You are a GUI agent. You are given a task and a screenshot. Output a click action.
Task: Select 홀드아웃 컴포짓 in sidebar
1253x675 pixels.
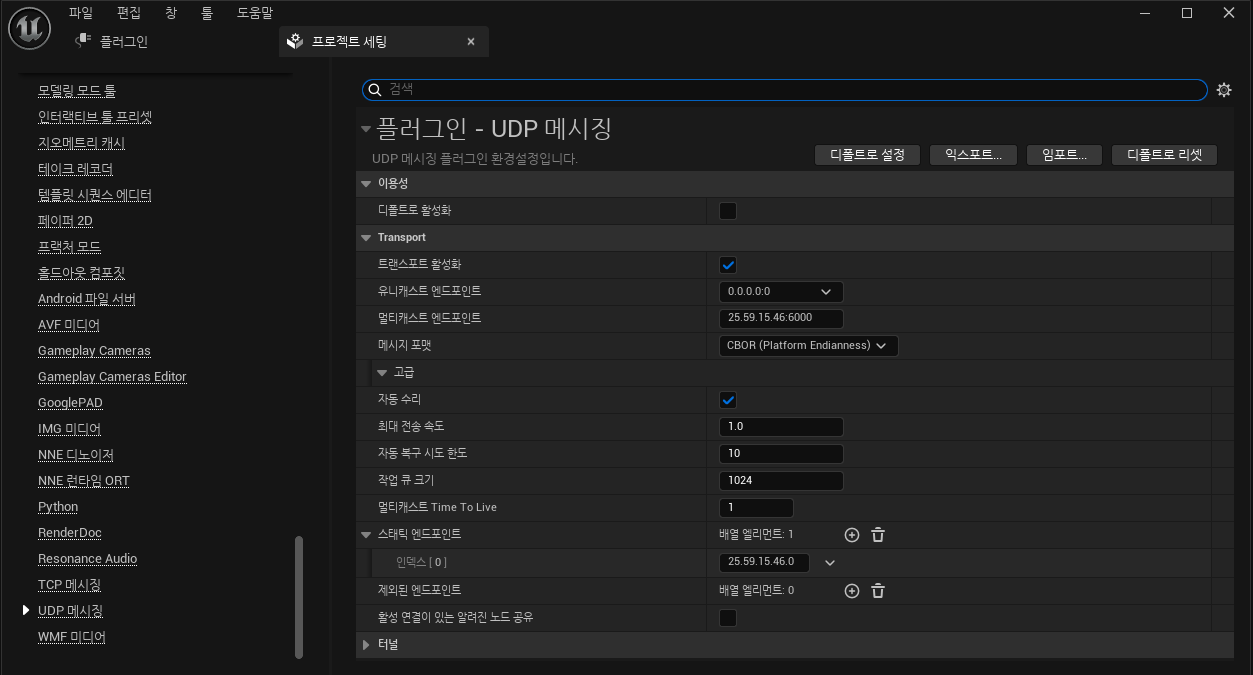[81, 273]
